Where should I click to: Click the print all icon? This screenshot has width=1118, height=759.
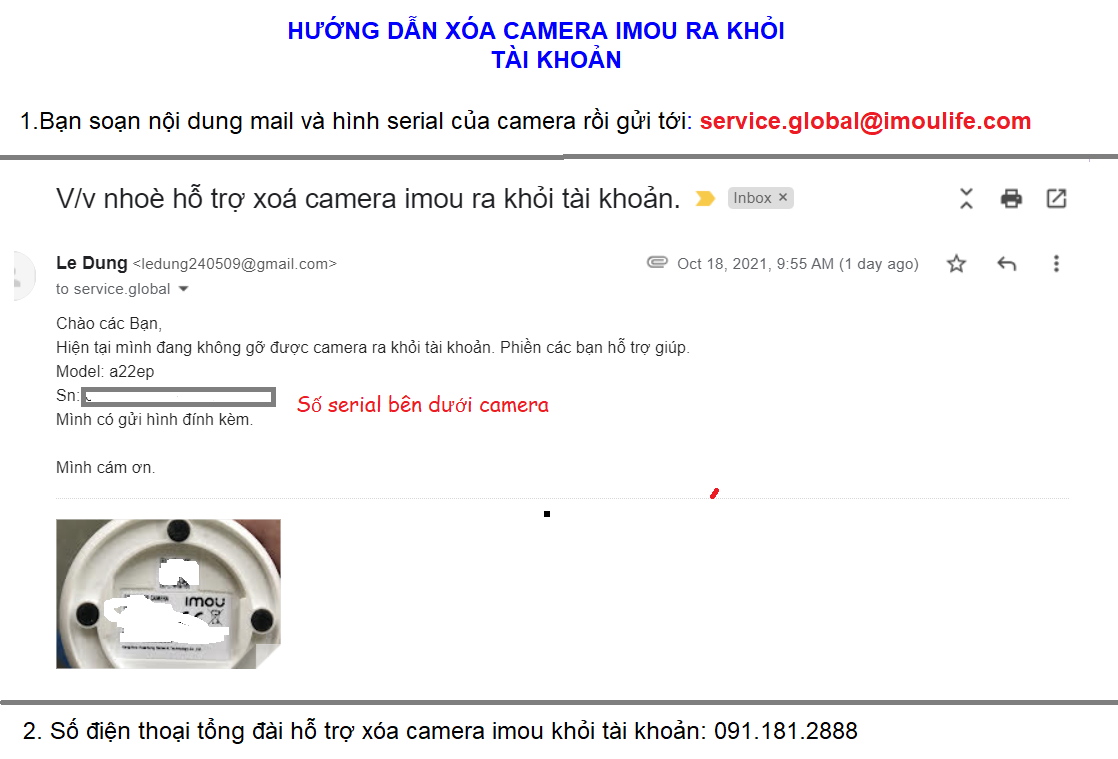click(1011, 198)
